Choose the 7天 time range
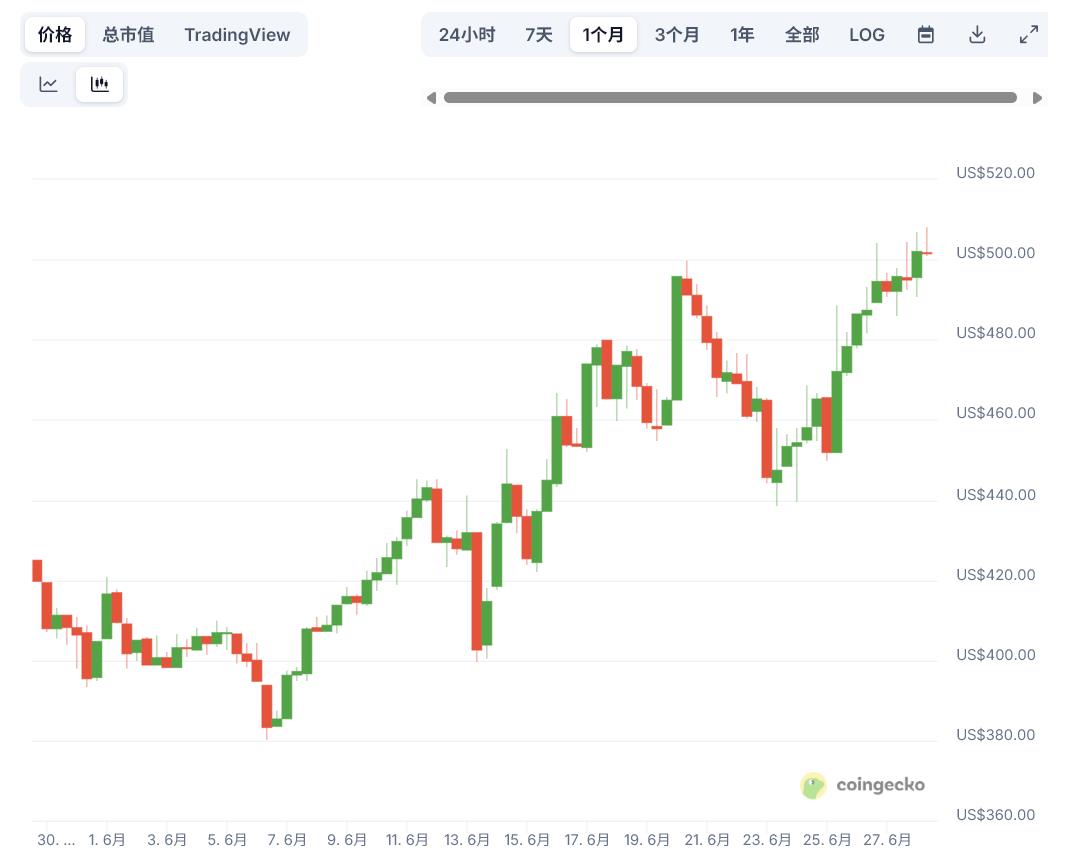1085x863 pixels. click(538, 35)
